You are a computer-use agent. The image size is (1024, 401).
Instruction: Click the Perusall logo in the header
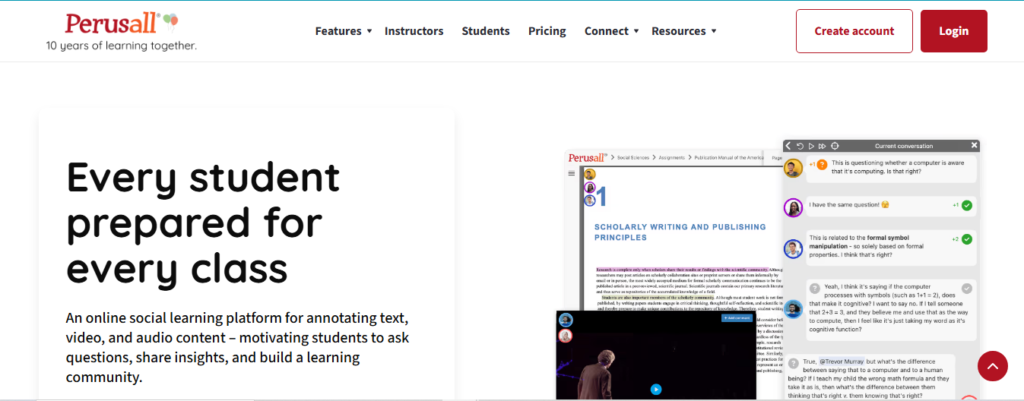pyautogui.click(x=121, y=24)
